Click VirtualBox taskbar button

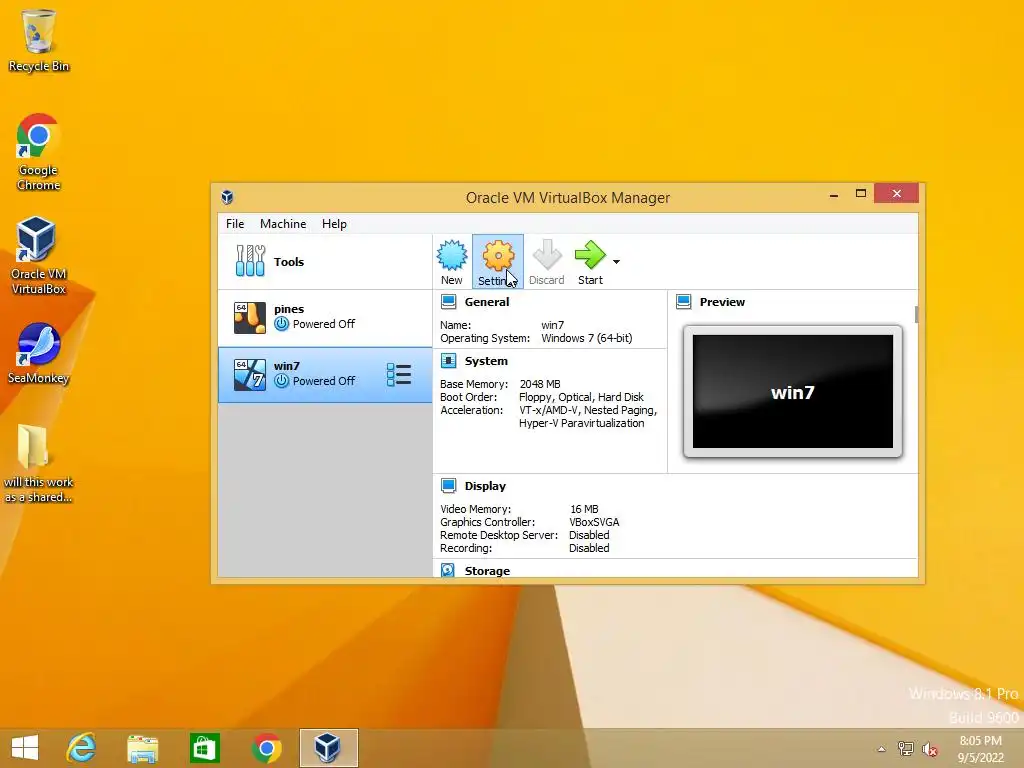[x=328, y=748]
